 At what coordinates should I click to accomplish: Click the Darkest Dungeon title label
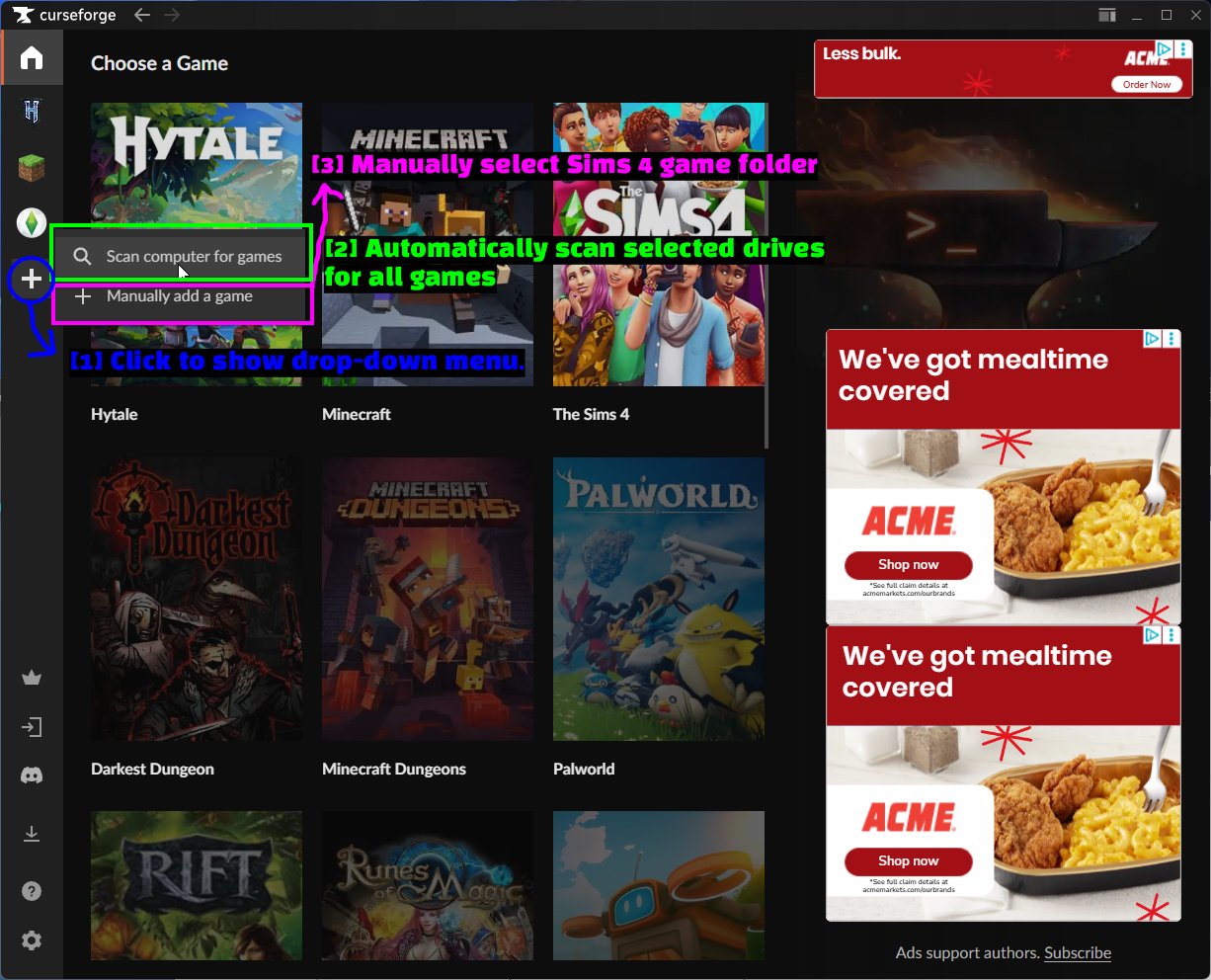tap(152, 770)
